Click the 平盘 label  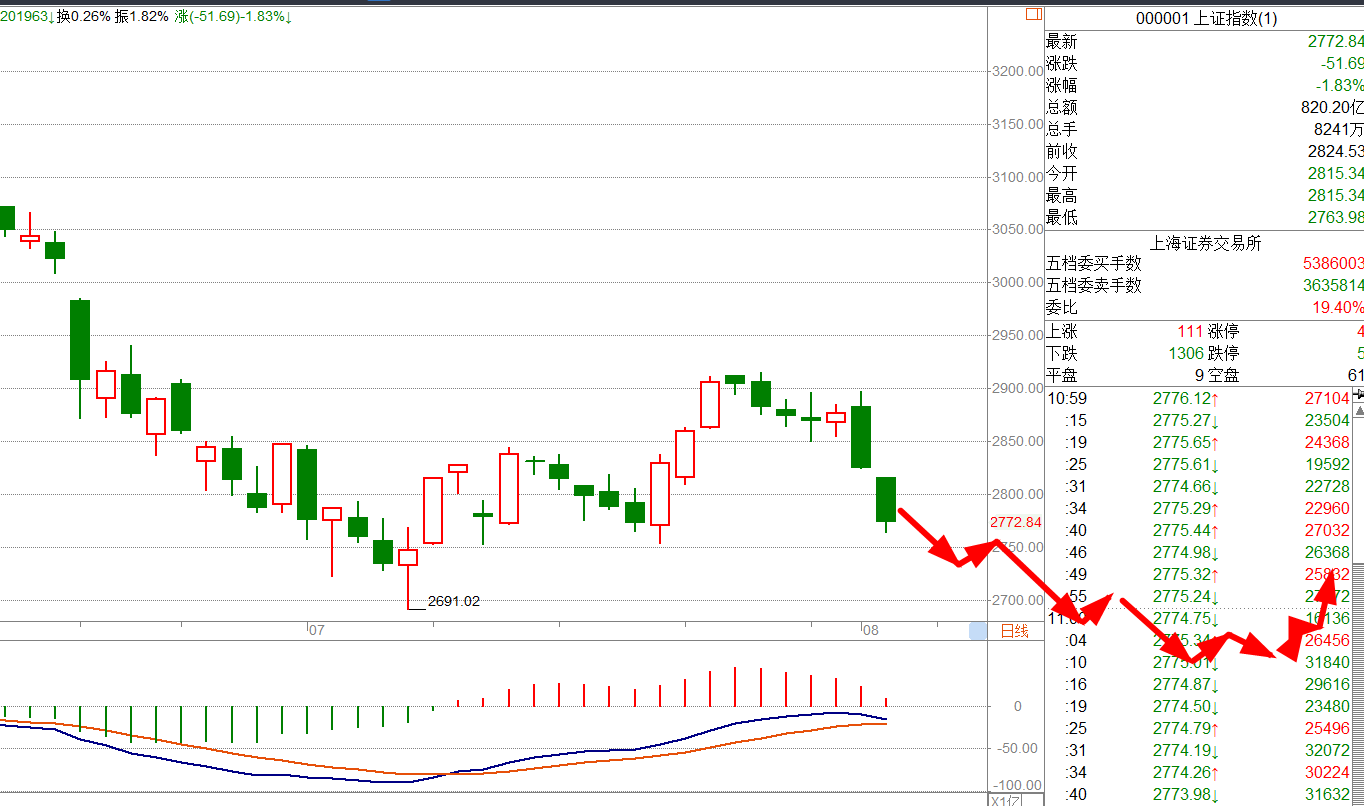[x=1062, y=376]
